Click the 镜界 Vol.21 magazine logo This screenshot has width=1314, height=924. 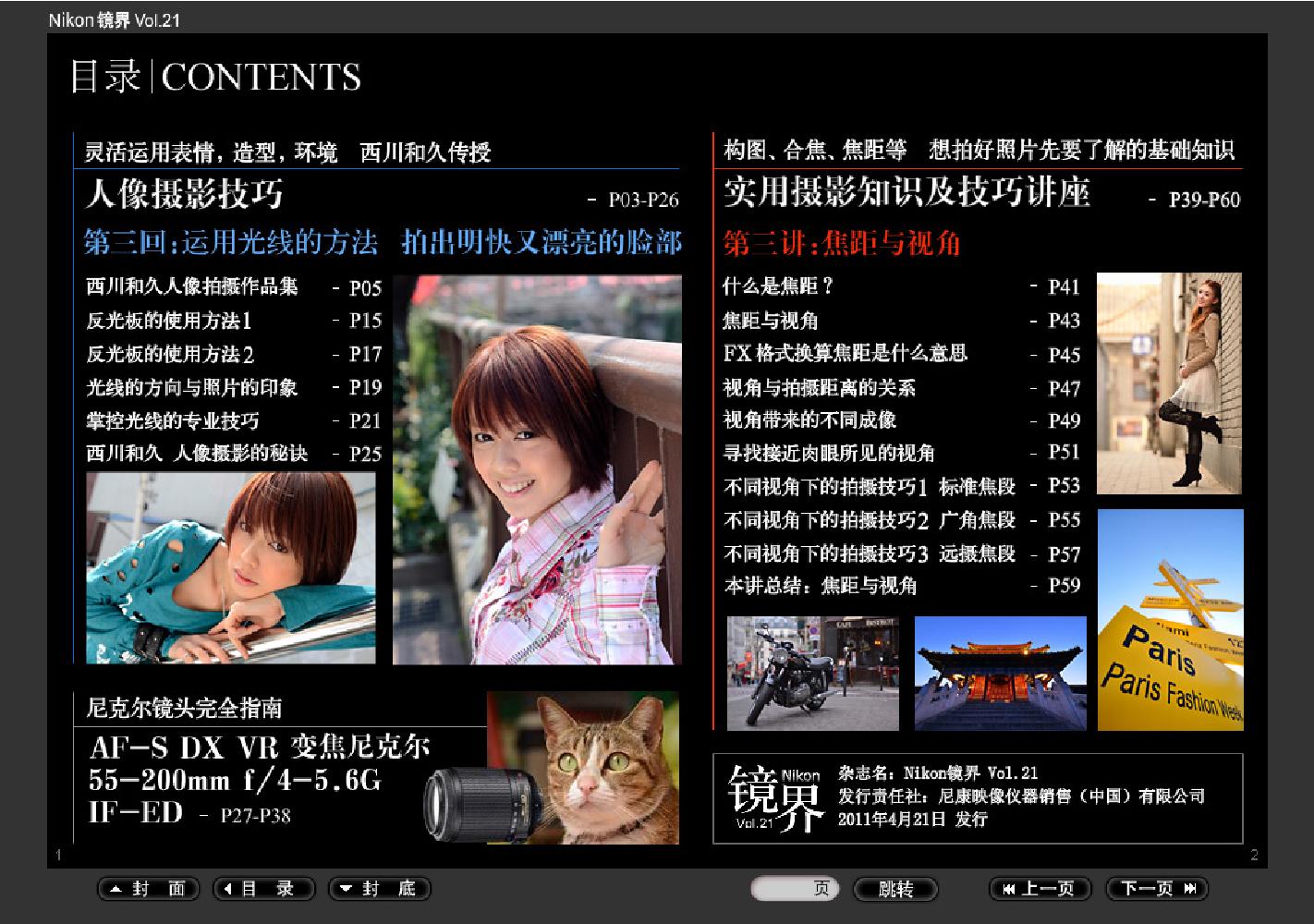(776, 799)
